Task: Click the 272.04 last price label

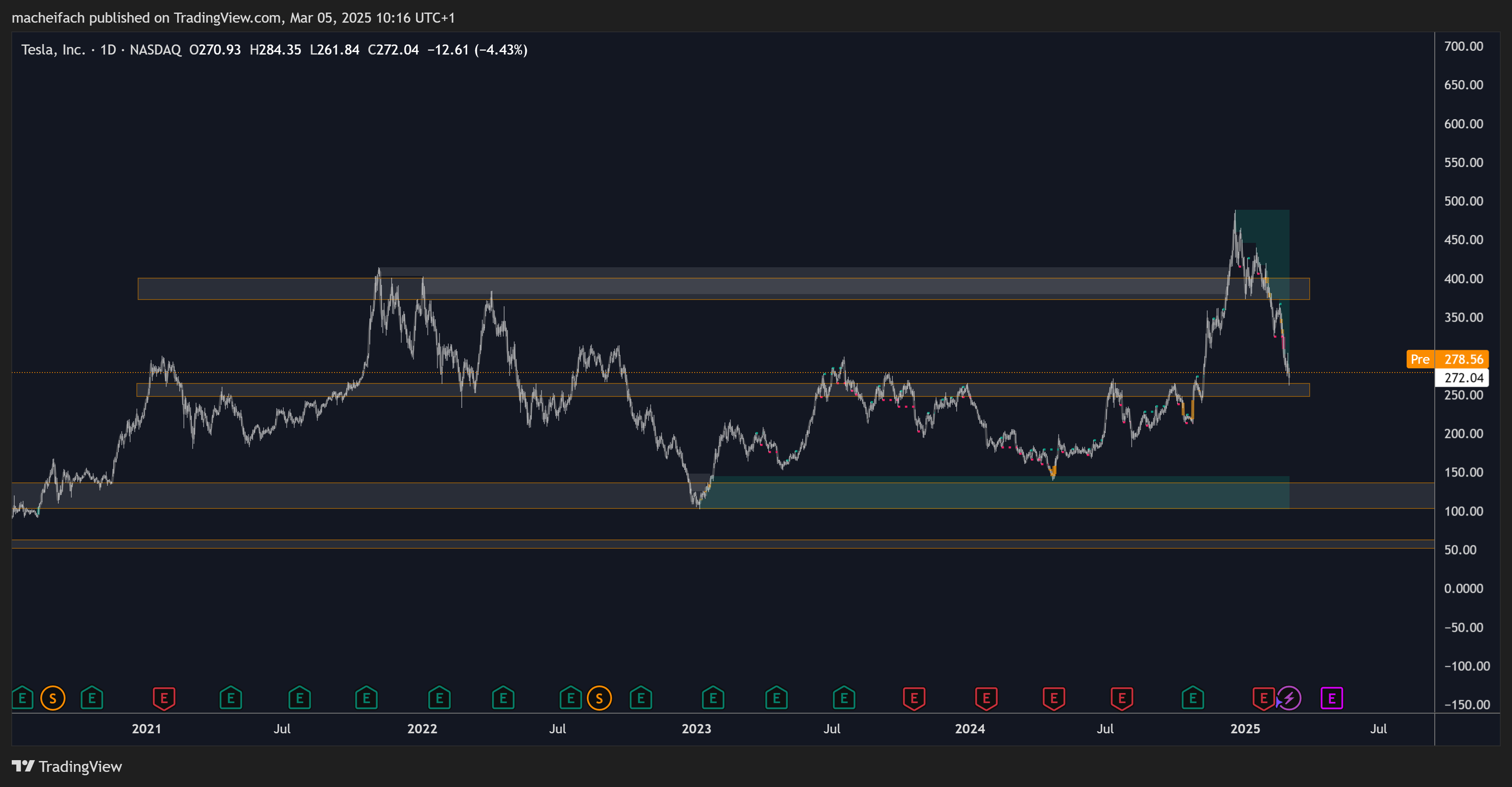Action: click(x=1463, y=378)
